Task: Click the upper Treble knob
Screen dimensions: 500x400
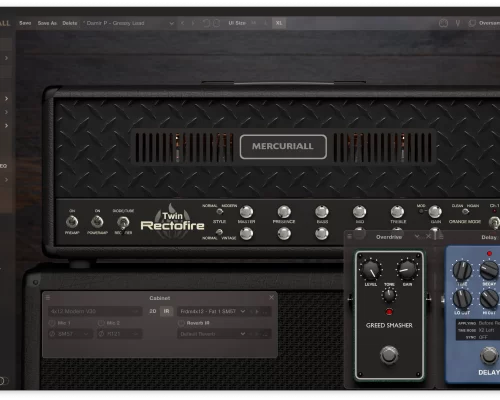Action: (x=397, y=212)
